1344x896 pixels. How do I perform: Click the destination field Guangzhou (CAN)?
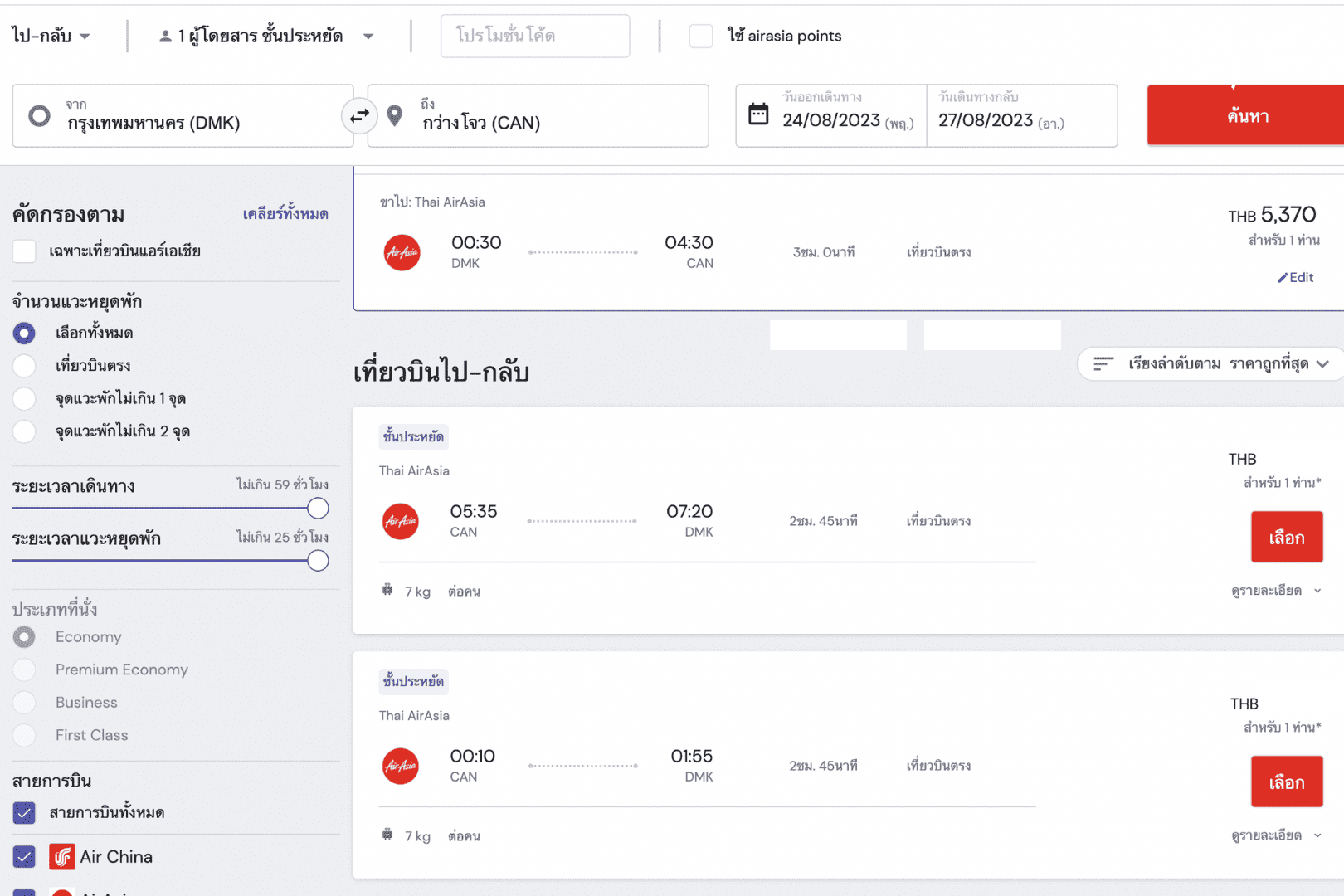point(538,116)
